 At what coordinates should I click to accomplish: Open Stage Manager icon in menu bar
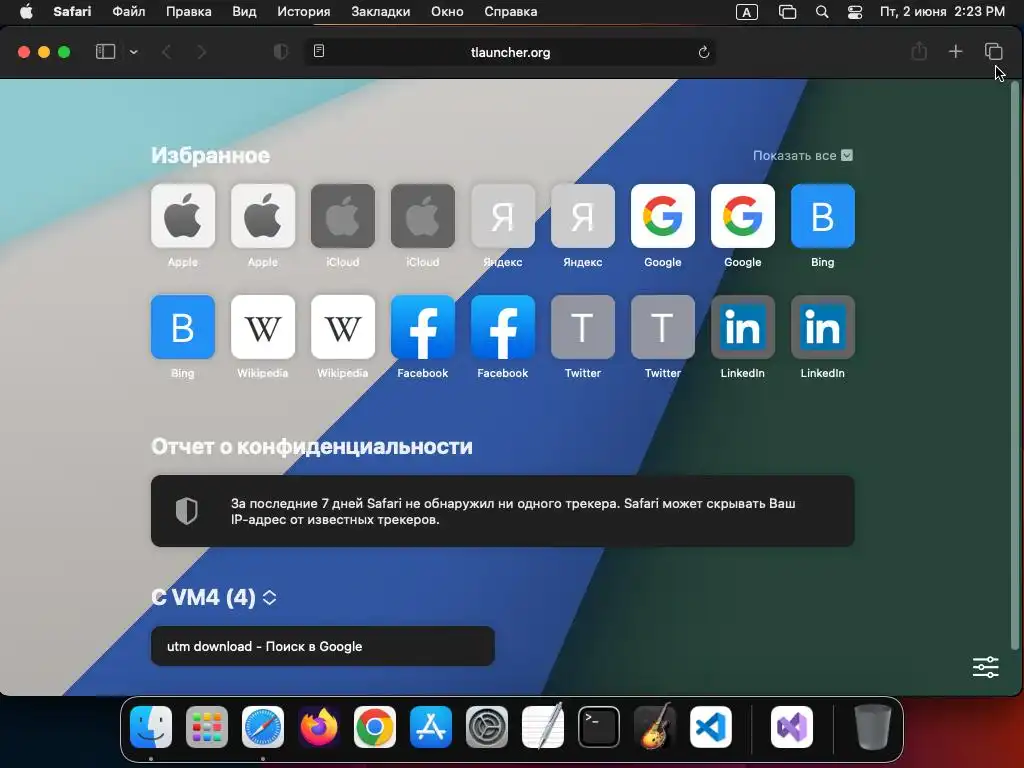(788, 12)
